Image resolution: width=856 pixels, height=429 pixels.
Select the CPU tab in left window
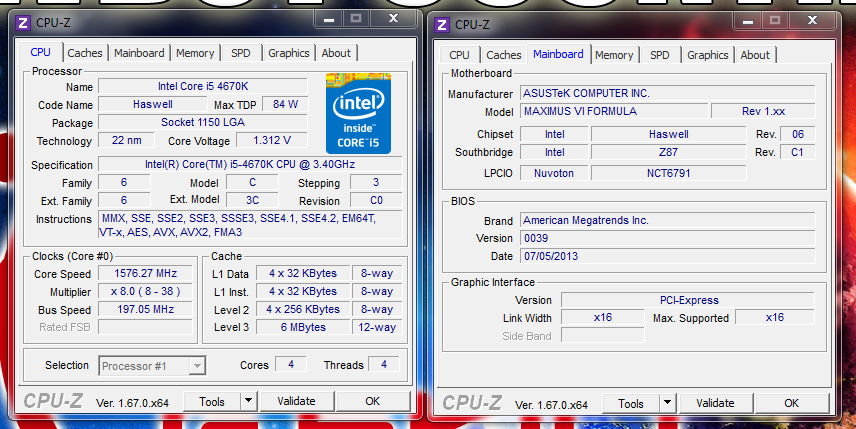(40, 52)
